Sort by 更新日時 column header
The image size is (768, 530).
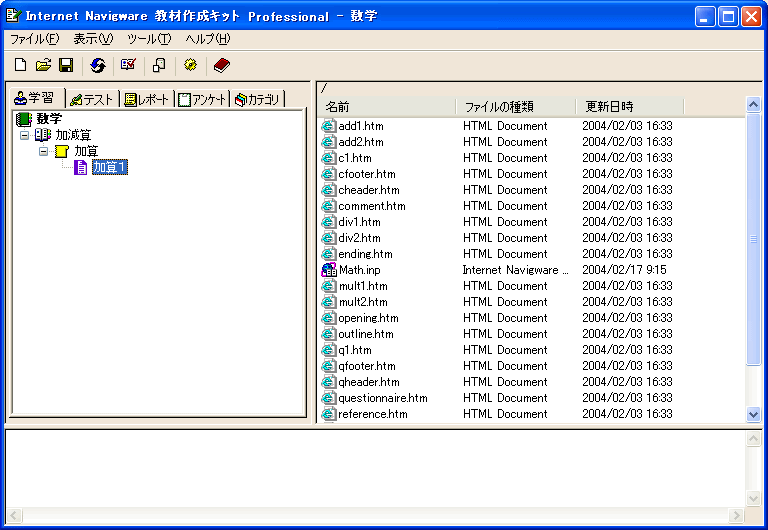[x=630, y=106]
